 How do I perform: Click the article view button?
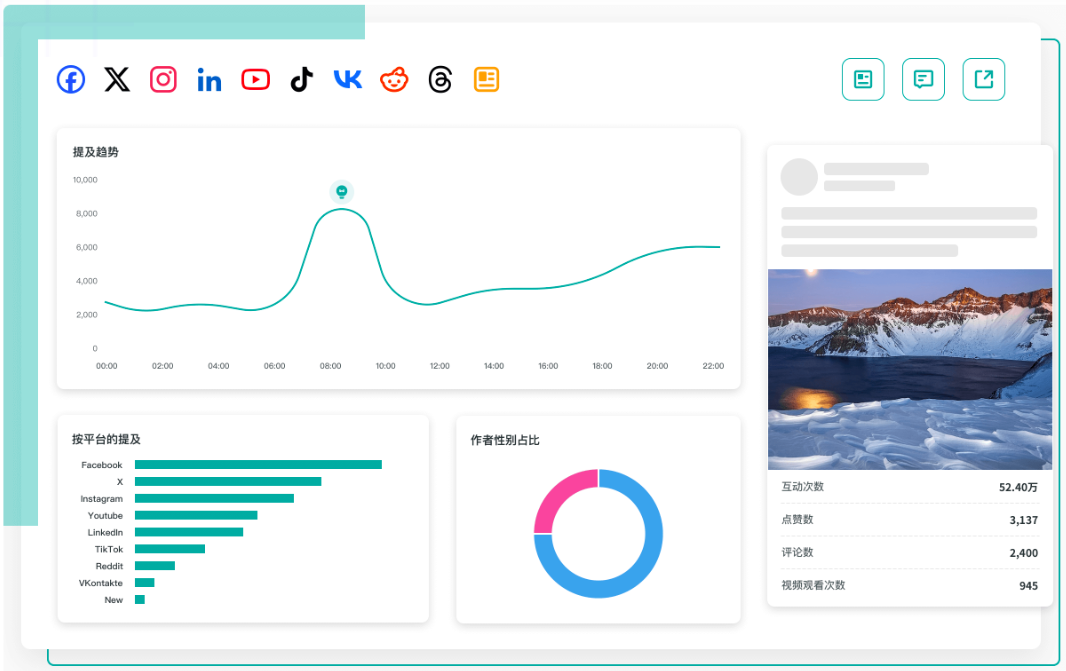pyautogui.click(x=863, y=80)
